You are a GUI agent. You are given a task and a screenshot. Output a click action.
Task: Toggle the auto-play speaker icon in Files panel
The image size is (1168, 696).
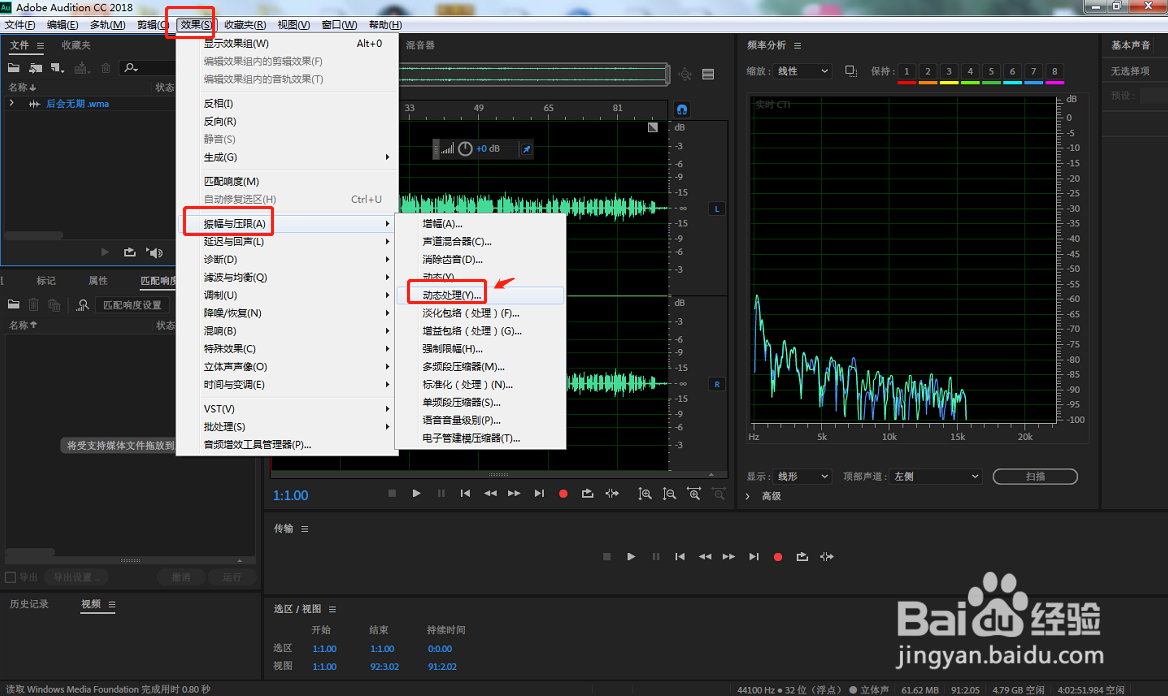click(x=154, y=253)
